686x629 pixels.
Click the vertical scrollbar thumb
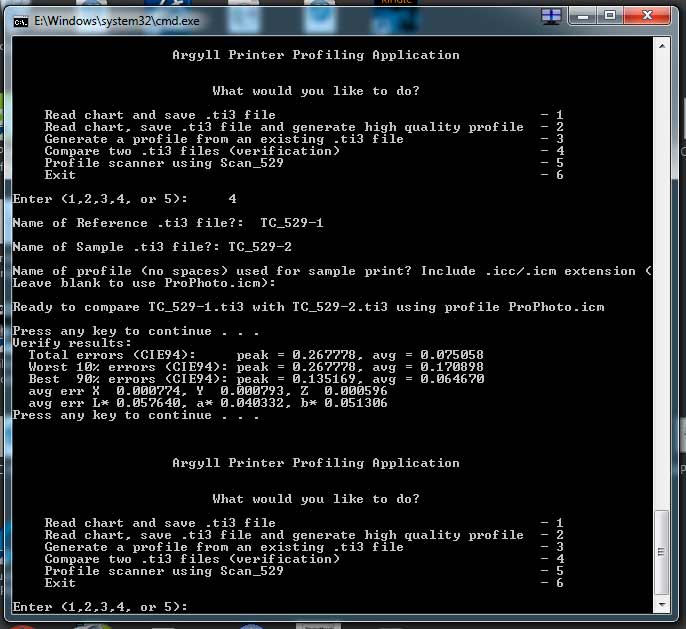tap(661, 553)
